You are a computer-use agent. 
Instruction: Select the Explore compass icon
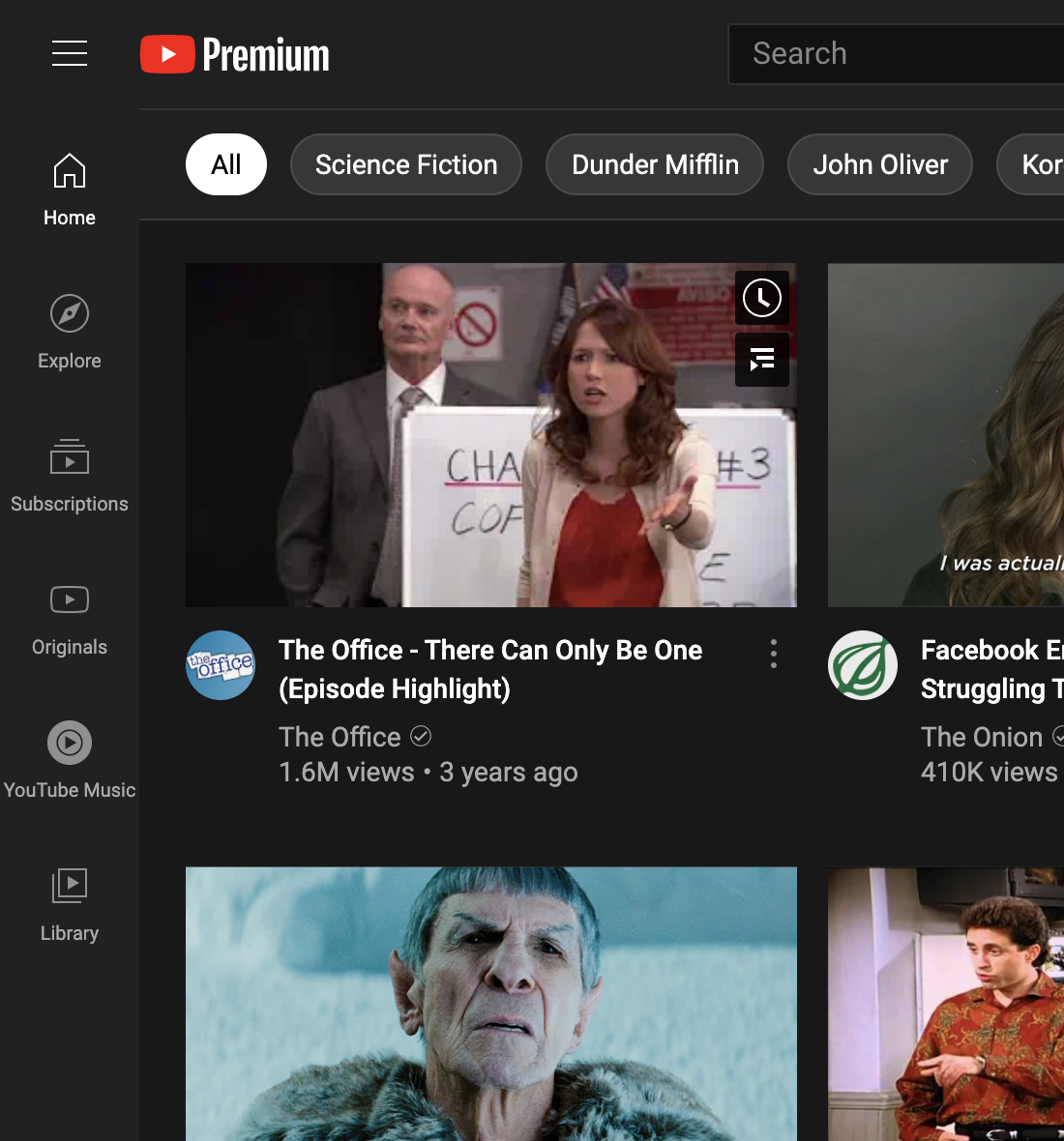pyautogui.click(x=69, y=314)
